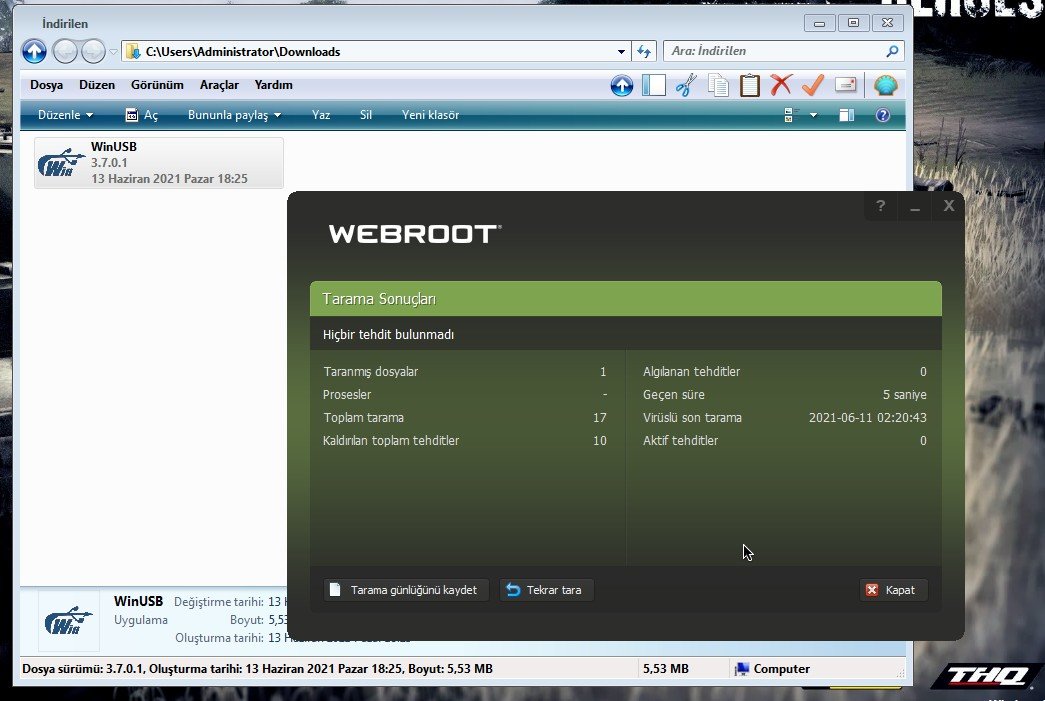Click the blue Help question mark icon

click(x=882, y=115)
